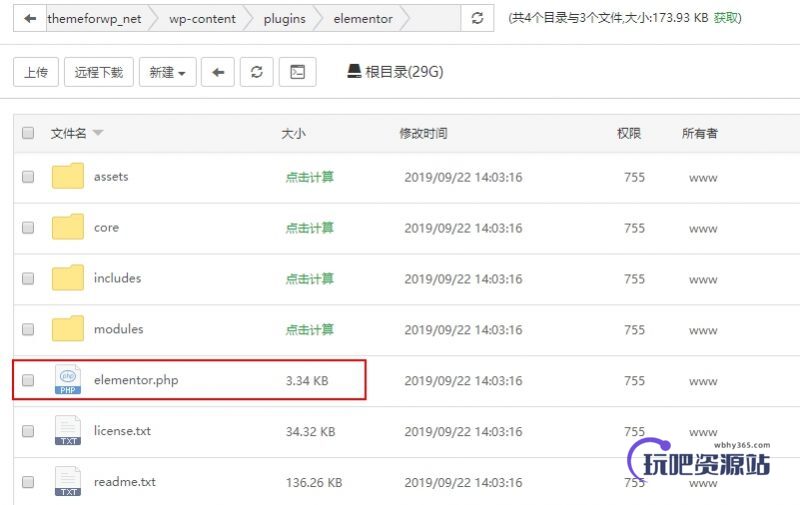Click the www owner in core row

click(703, 229)
